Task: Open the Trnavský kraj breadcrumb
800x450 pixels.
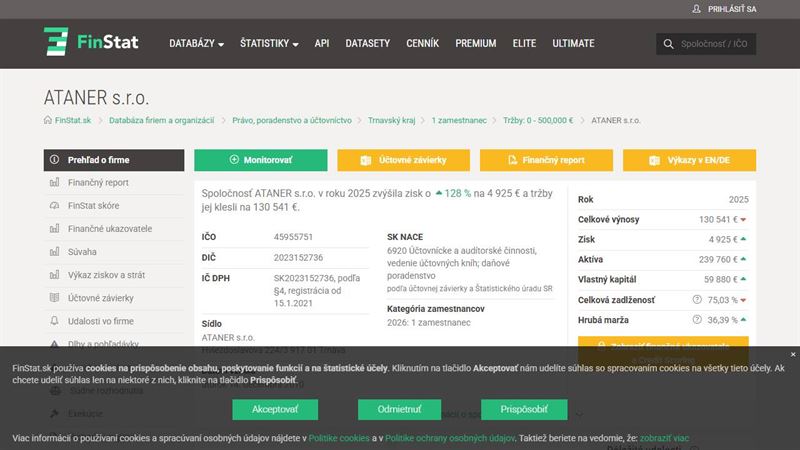Action: point(391,120)
